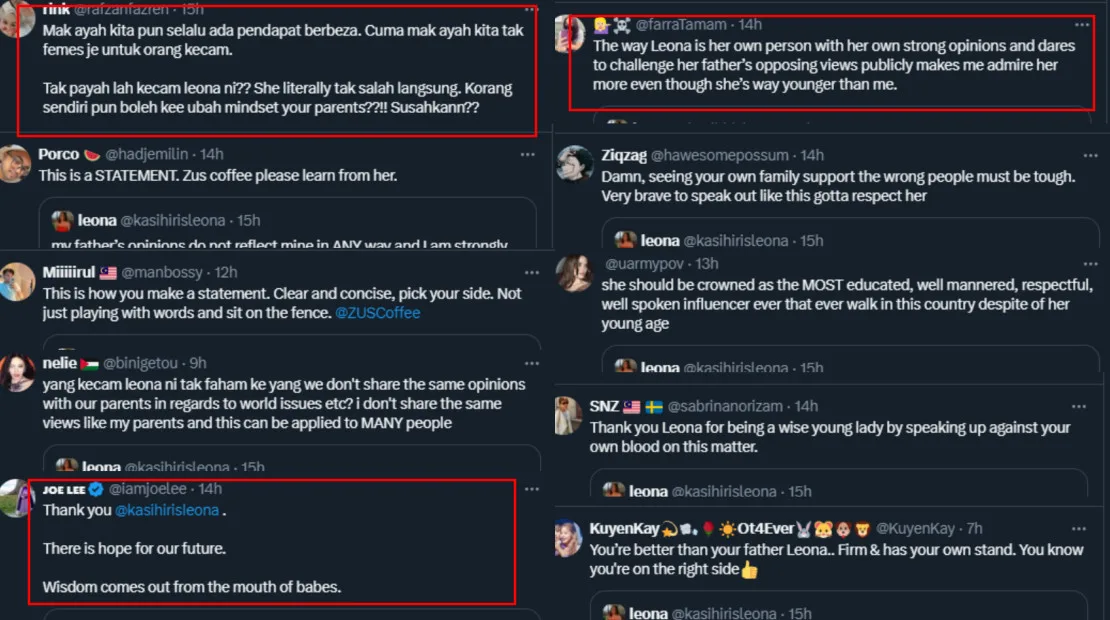1110x620 pixels.
Task: View Porco's profile picture
Action: pyautogui.click(x=15, y=163)
